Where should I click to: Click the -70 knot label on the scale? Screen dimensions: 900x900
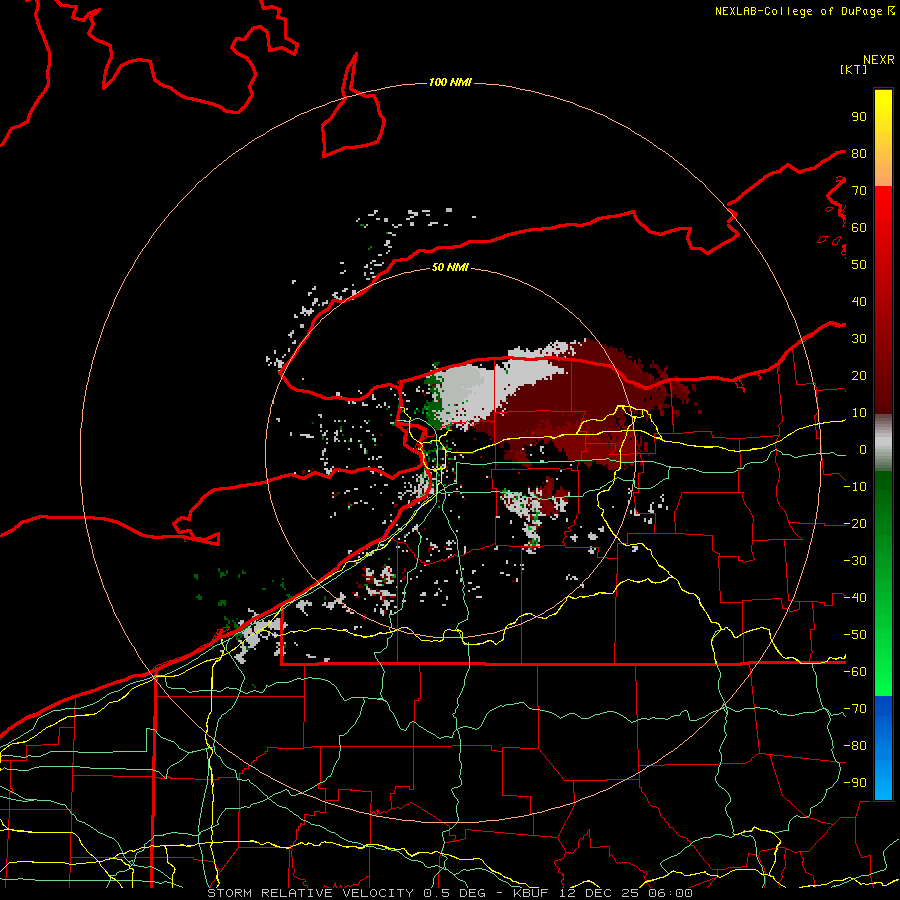(855, 709)
